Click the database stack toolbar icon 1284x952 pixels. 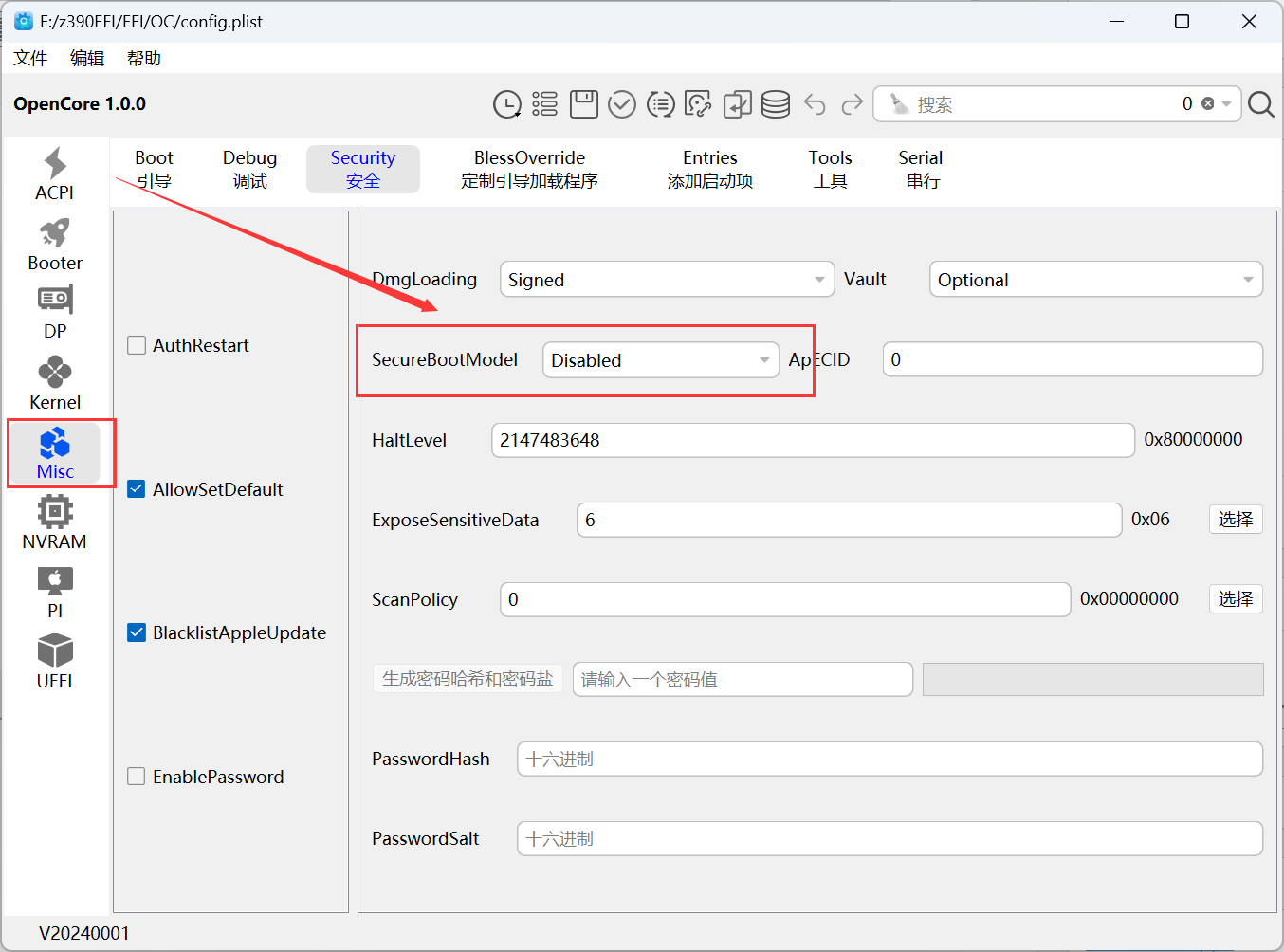click(775, 104)
